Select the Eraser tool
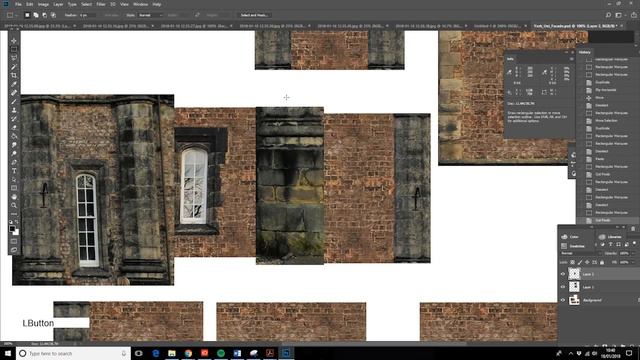The height and width of the screenshot is (360, 640). tap(14, 127)
